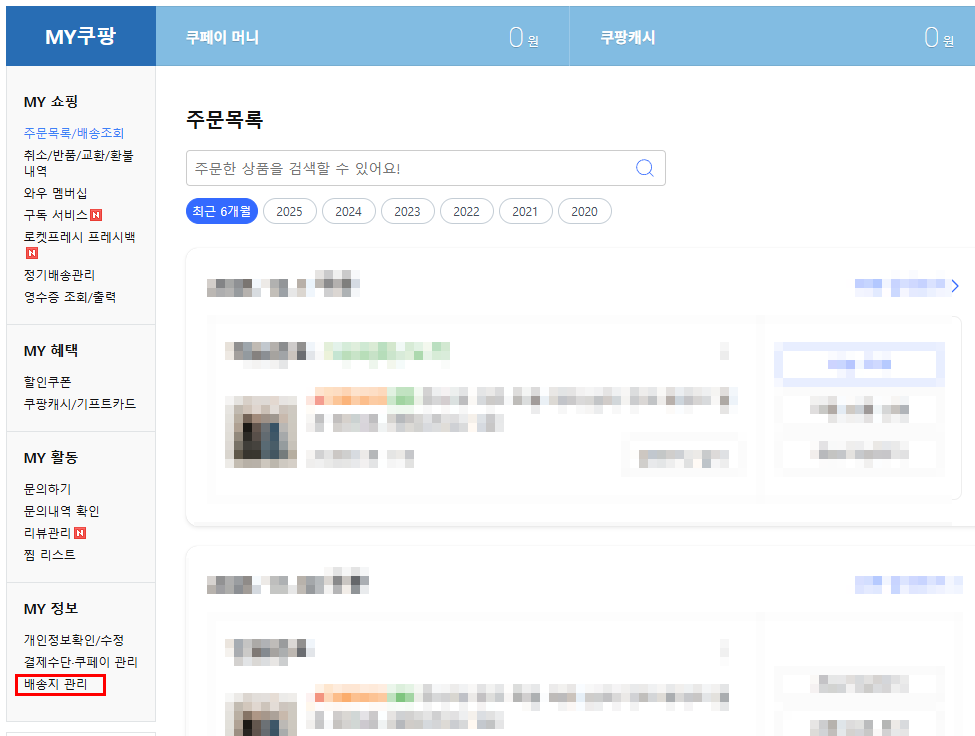Open 찜 리스트 page
Image resolution: width=975 pixels, height=736 pixels.
coord(50,554)
